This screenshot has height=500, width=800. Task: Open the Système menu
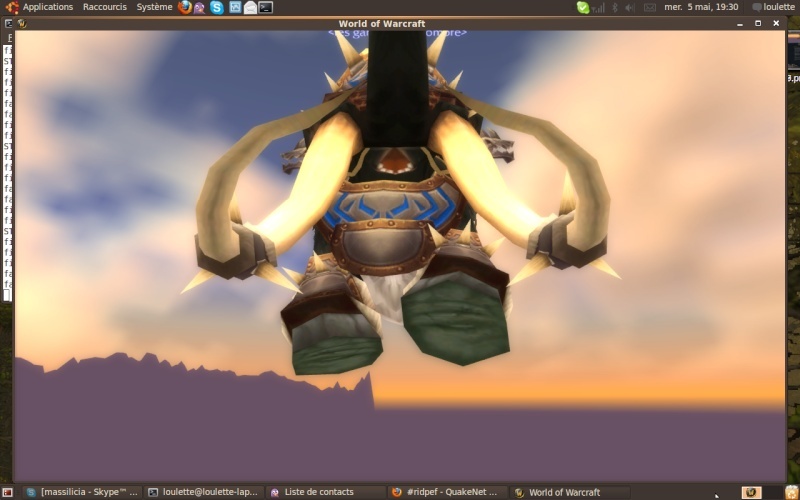[154, 7]
